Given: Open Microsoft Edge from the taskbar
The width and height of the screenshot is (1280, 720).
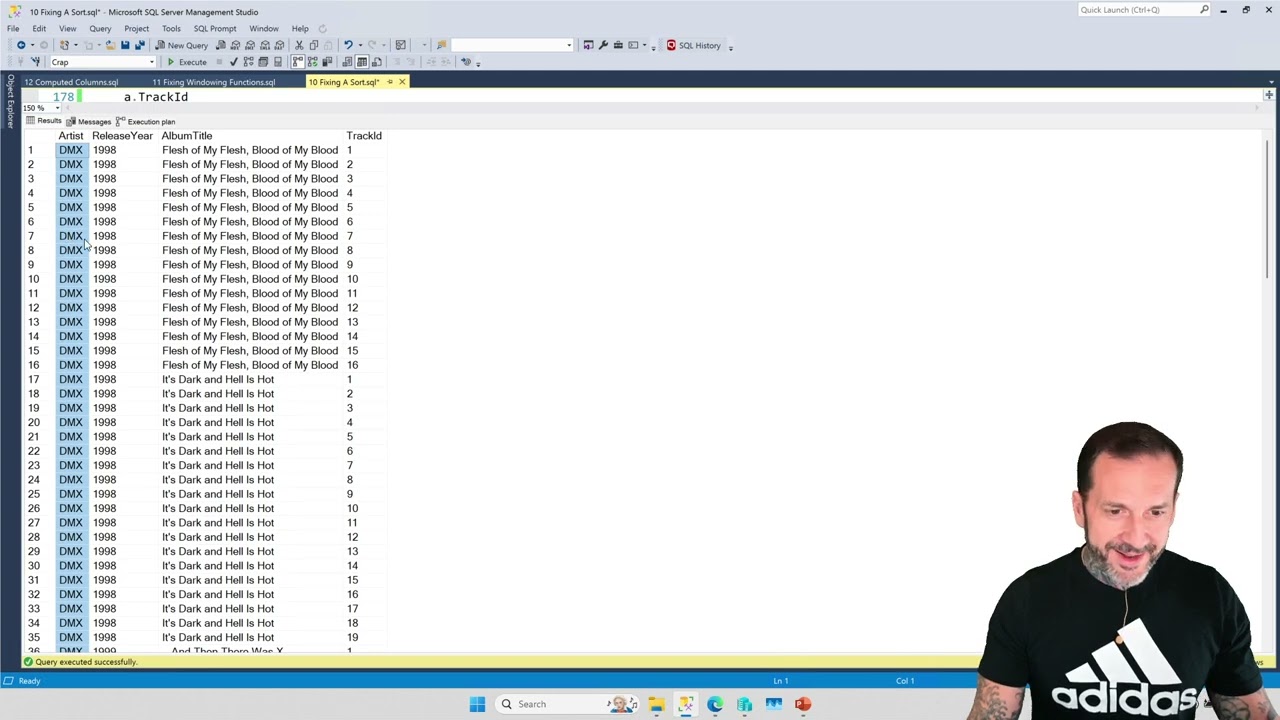Looking at the screenshot, I should [x=715, y=704].
